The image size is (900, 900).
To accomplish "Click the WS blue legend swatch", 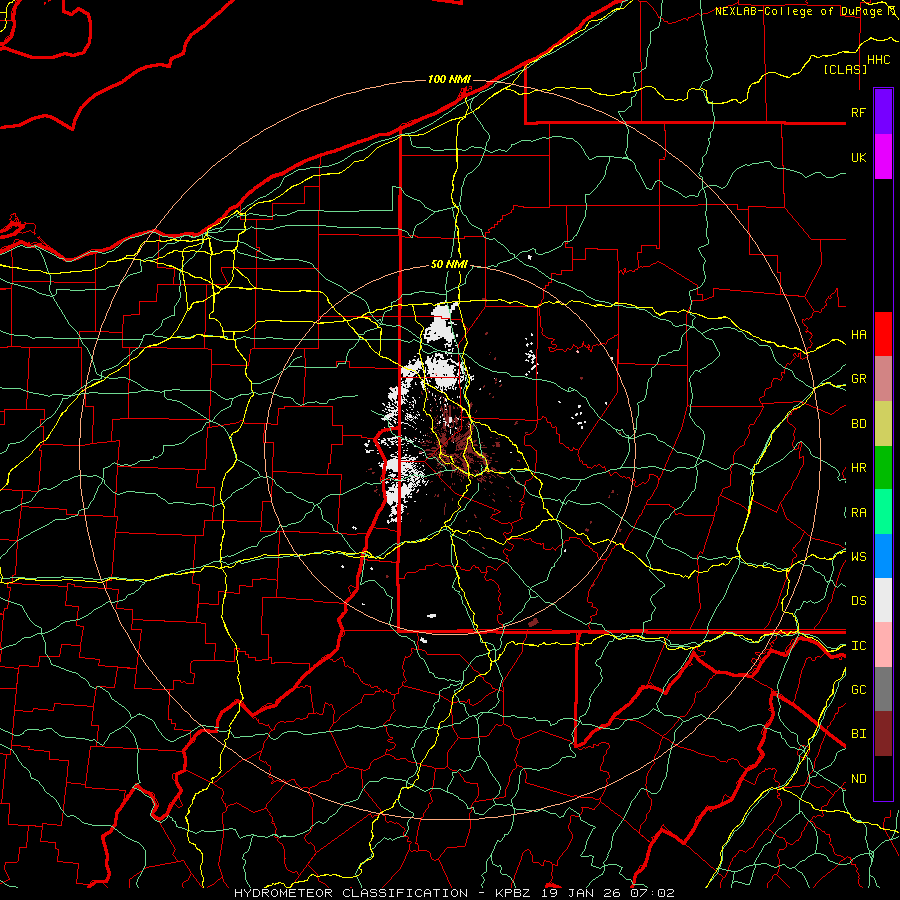I will (x=883, y=556).
